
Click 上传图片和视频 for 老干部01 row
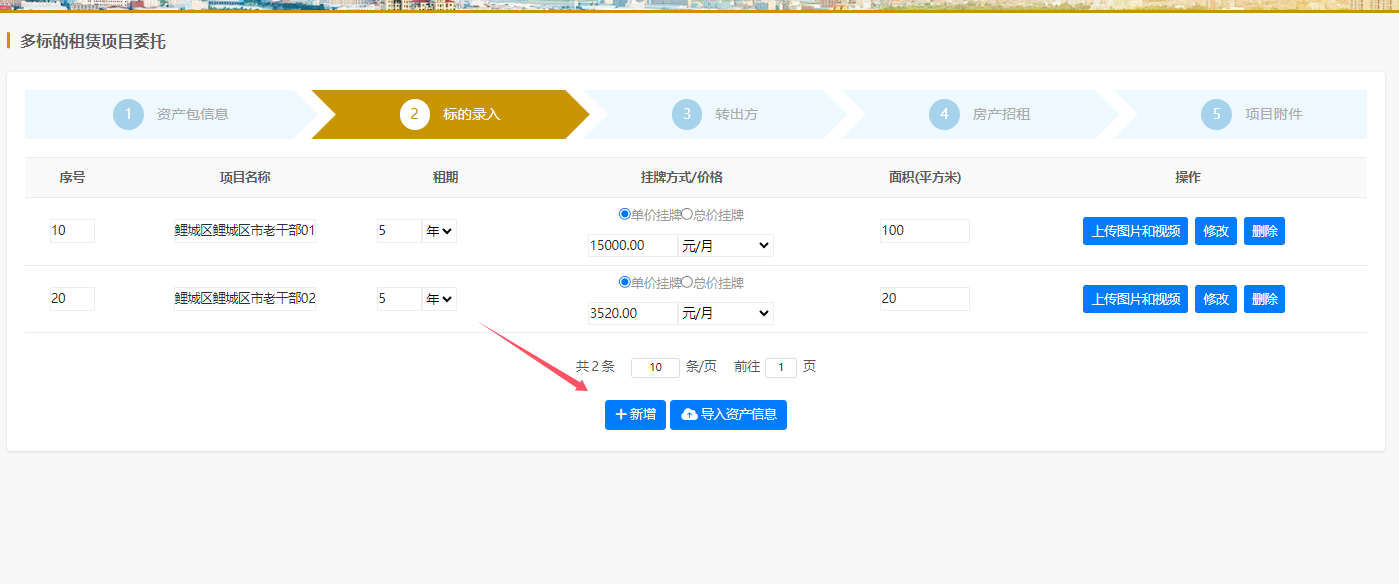point(1135,231)
